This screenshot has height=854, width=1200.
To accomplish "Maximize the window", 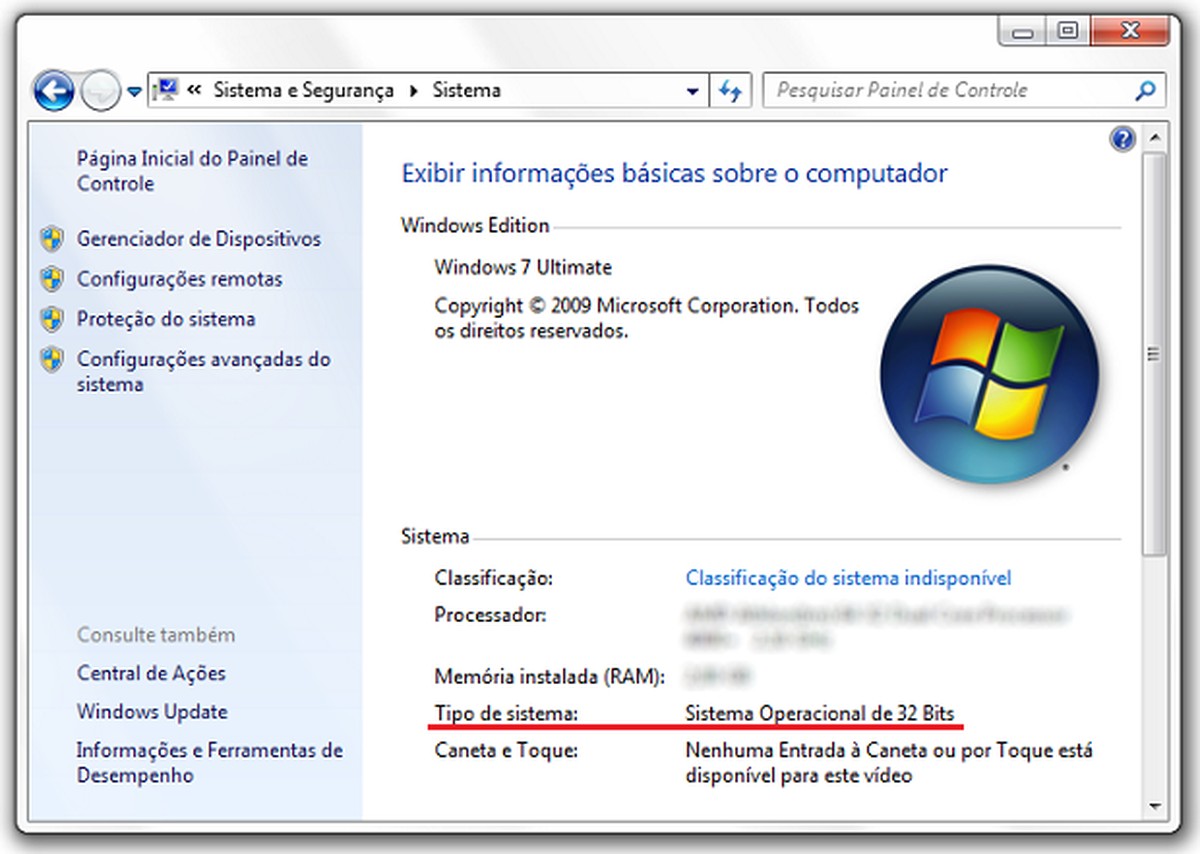I will click(1066, 32).
